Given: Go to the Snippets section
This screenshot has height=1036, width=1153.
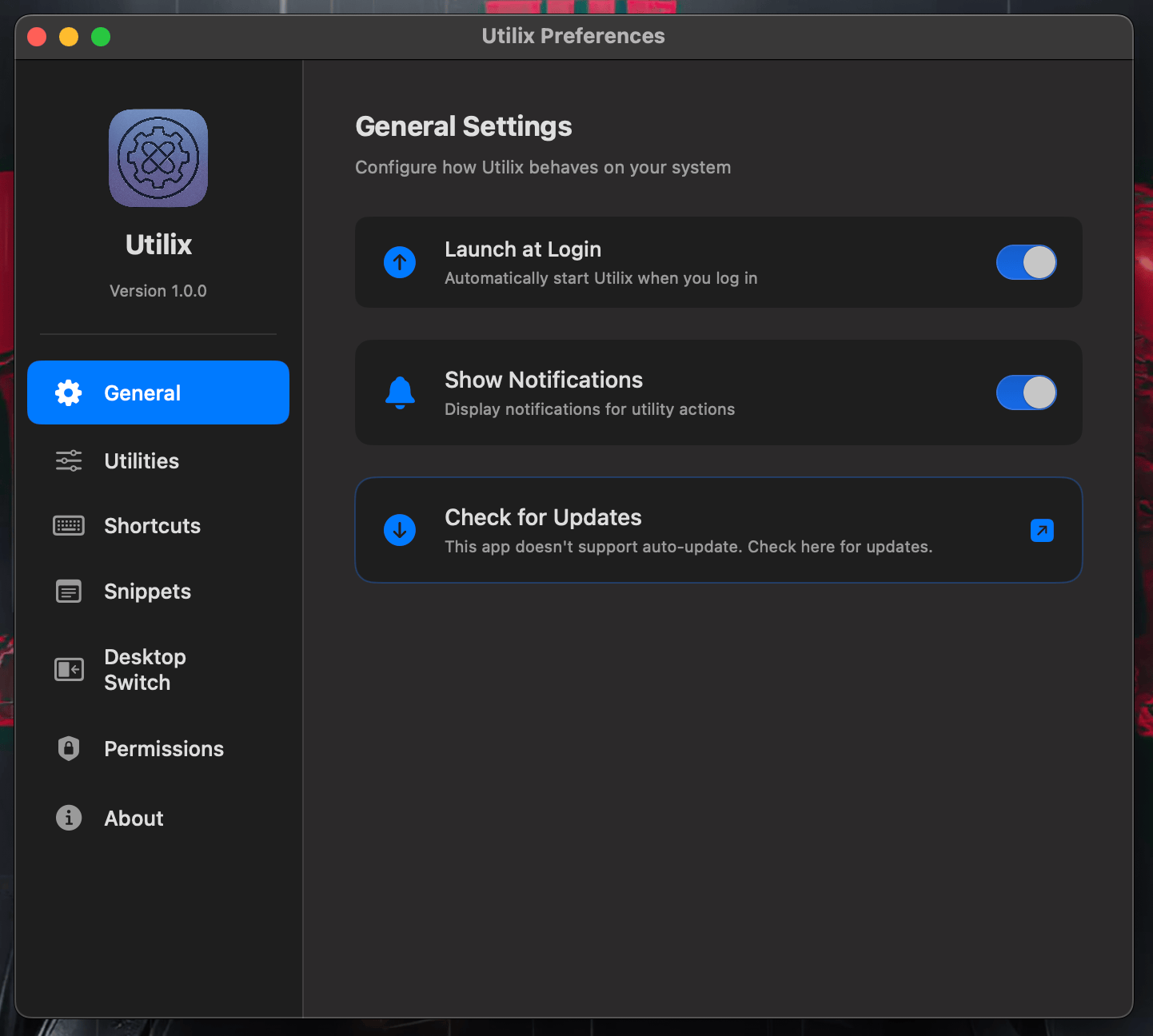Looking at the screenshot, I should pyautogui.click(x=147, y=592).
